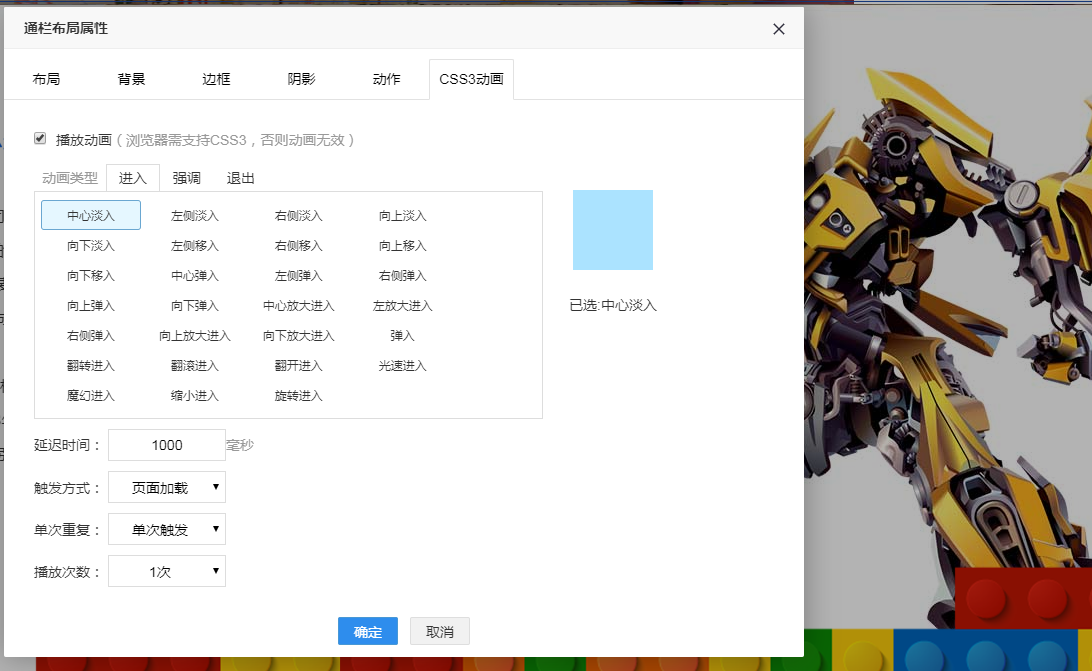Choose the 魔幻进入 animation effect
This screenshot has height=671, width=1092.
91,396
